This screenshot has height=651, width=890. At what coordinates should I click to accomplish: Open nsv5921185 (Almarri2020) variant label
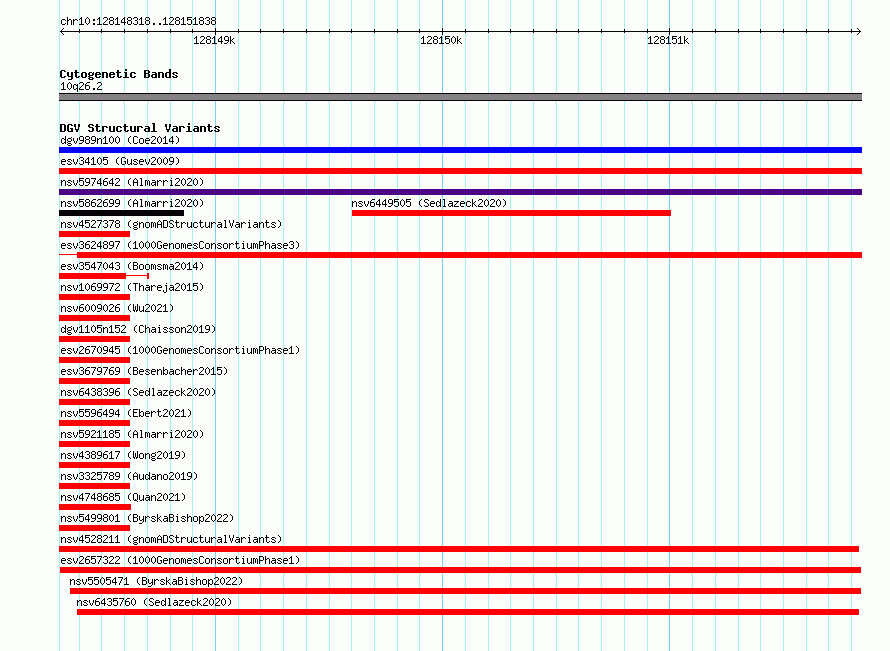click(x=132, y=434)
